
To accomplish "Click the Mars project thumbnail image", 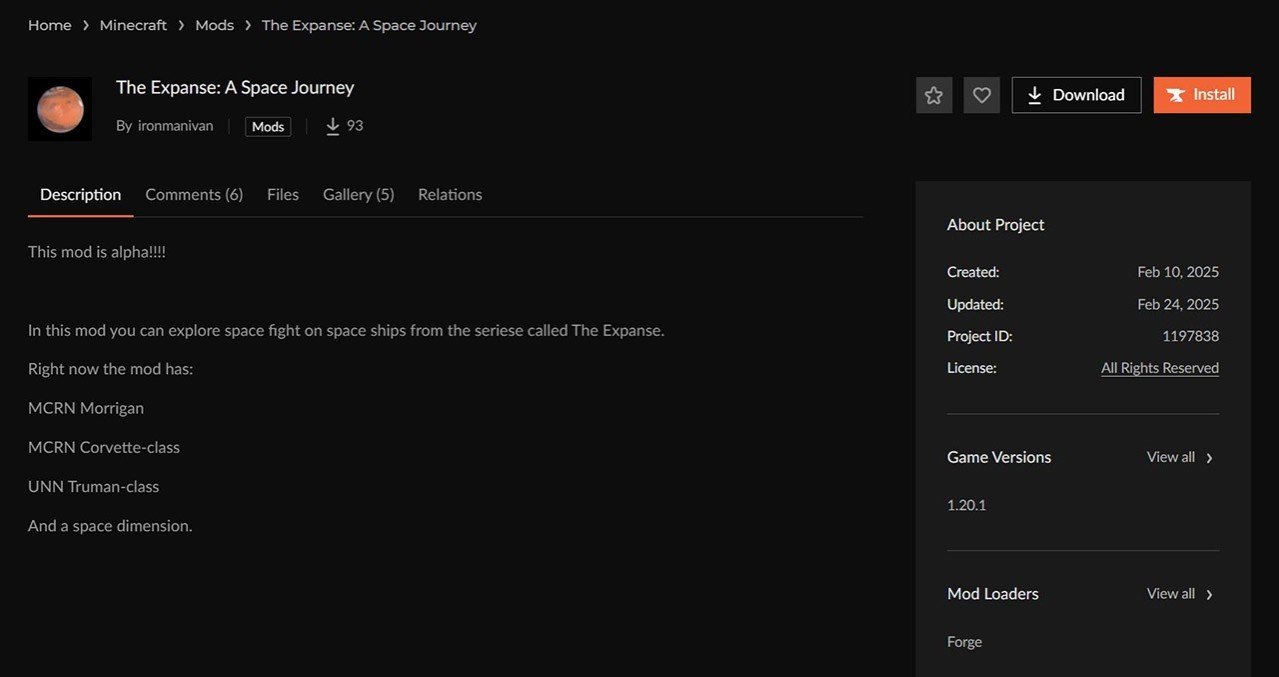I will click(x=60, y=109).
